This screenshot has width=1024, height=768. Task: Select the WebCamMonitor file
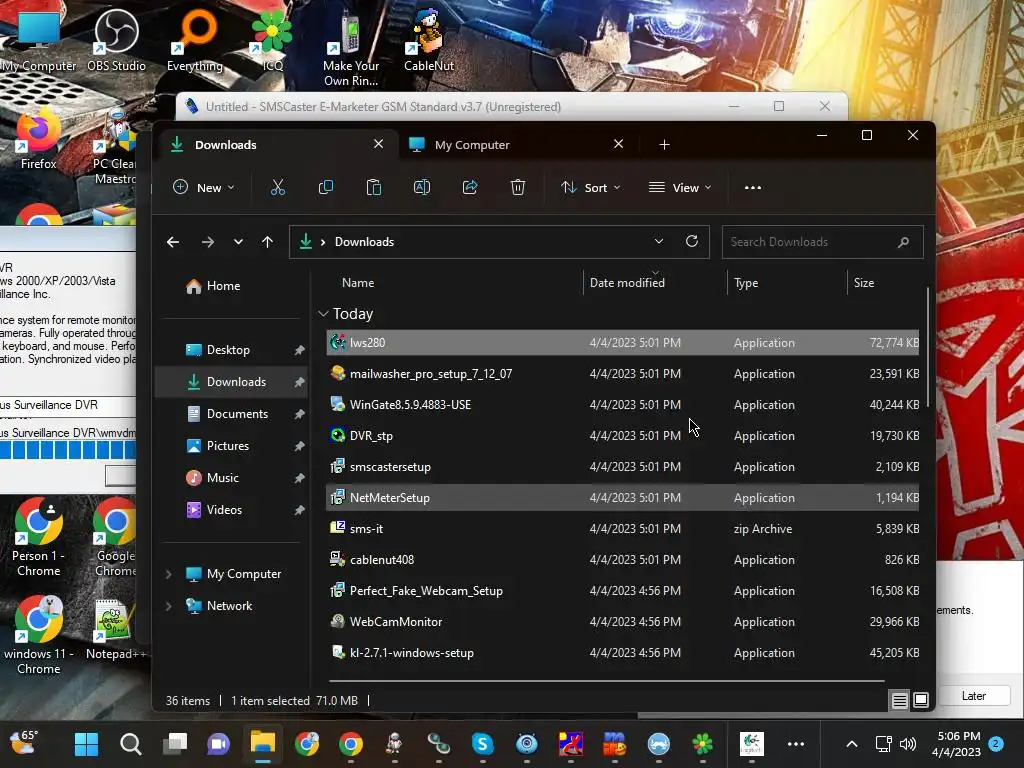tap(622, 622)
